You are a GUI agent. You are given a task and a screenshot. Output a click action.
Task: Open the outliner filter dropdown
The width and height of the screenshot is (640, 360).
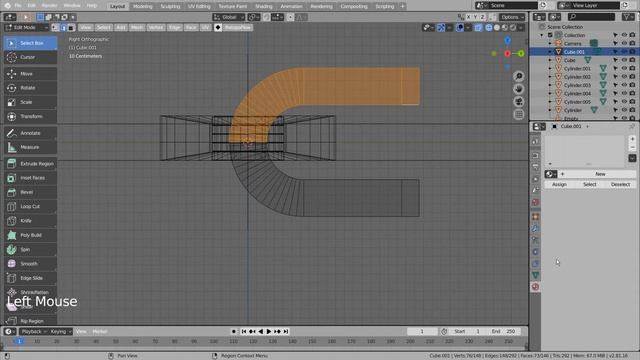point(628,17)
